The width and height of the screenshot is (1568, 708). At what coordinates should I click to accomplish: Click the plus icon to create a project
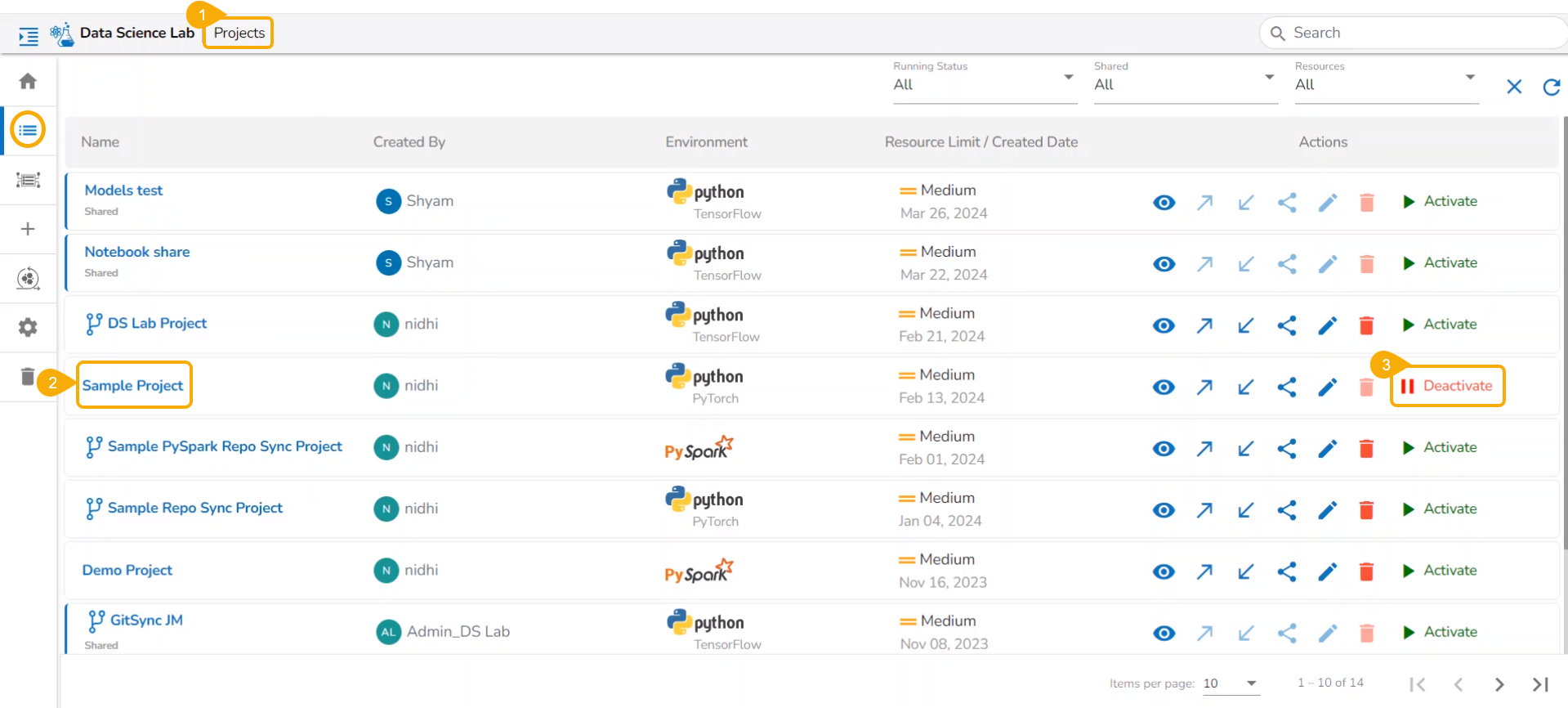pos(28,229)
